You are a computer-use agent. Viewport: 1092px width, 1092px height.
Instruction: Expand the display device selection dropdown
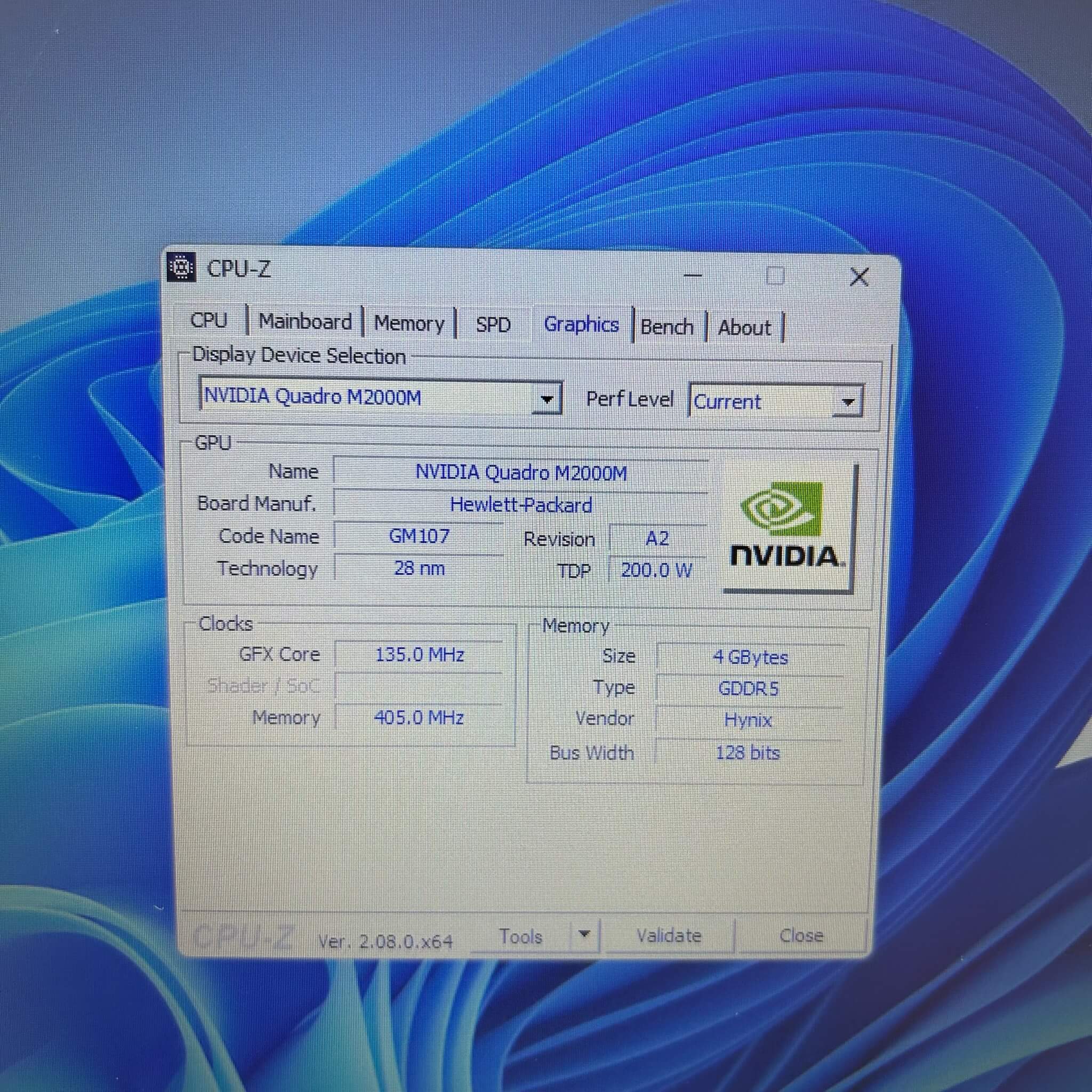pyautogui.click(x=547, y=399)
